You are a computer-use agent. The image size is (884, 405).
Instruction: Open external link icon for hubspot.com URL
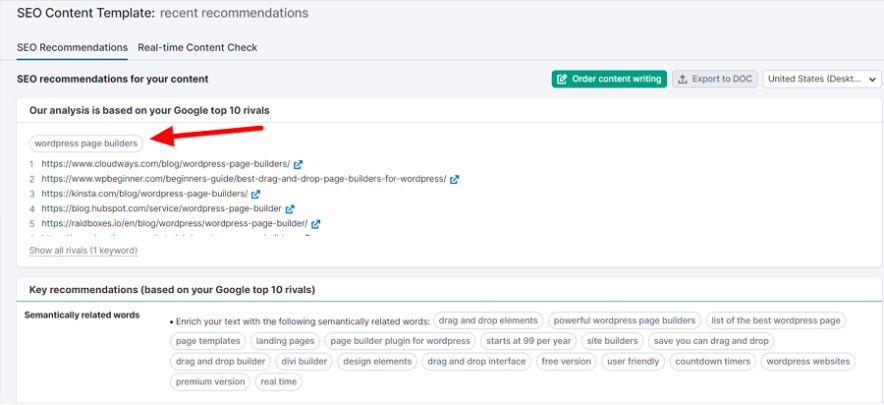click(290, 209)
